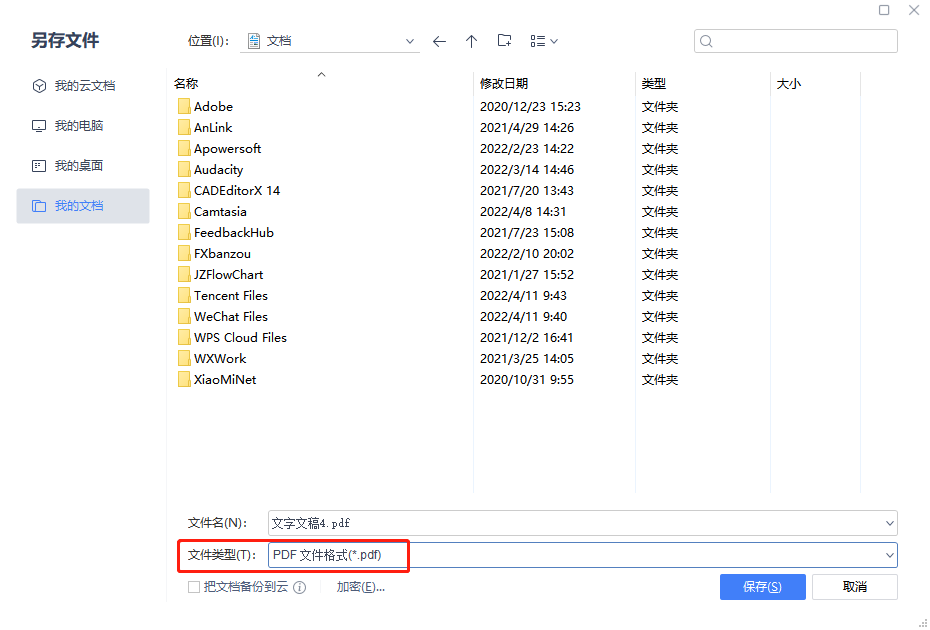The width and height of the screenshot is (930, 630).
Task: Select the WeChat Files folder name
Action: 231,317
